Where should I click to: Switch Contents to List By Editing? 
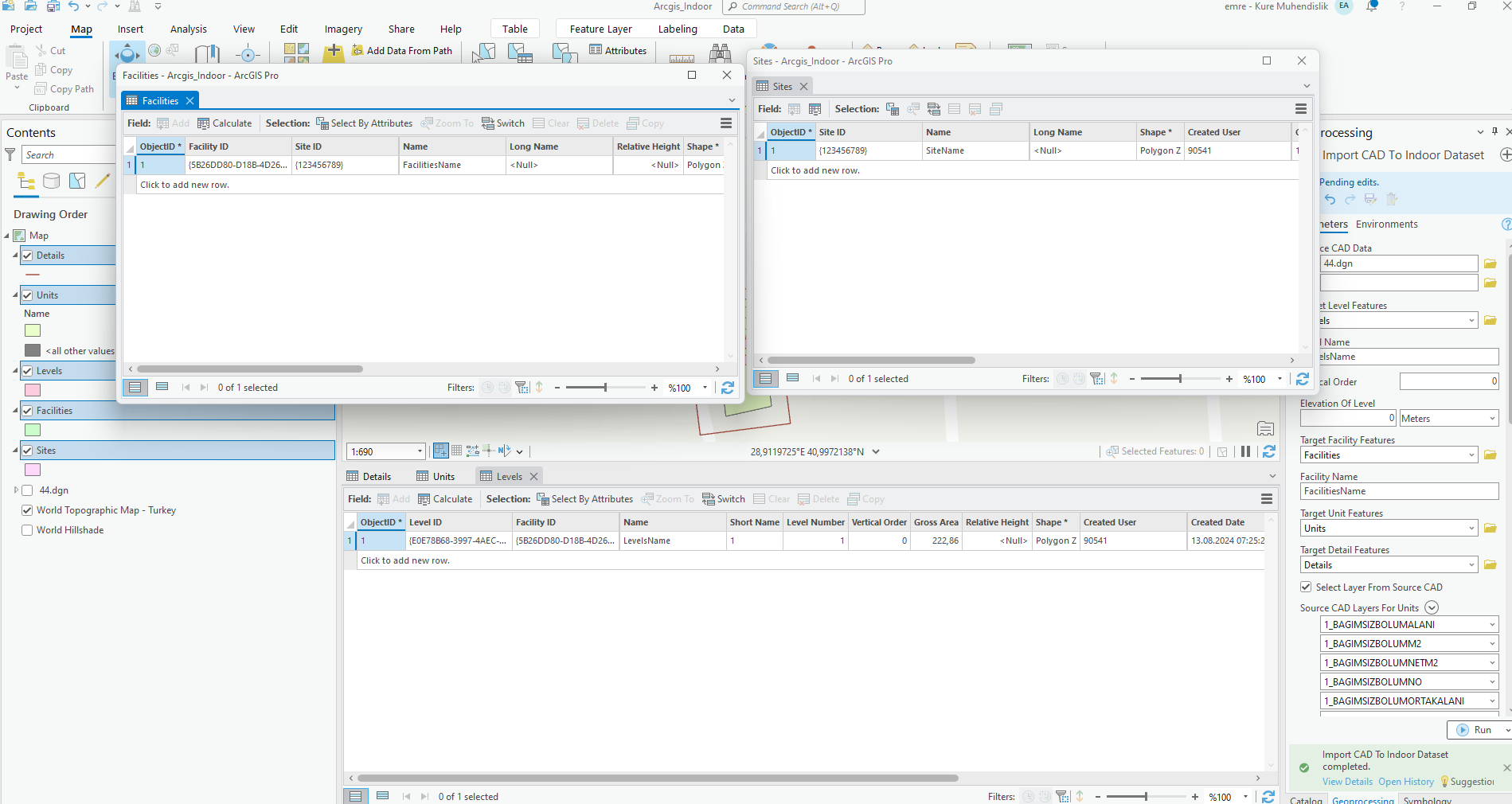coord(103,181)
